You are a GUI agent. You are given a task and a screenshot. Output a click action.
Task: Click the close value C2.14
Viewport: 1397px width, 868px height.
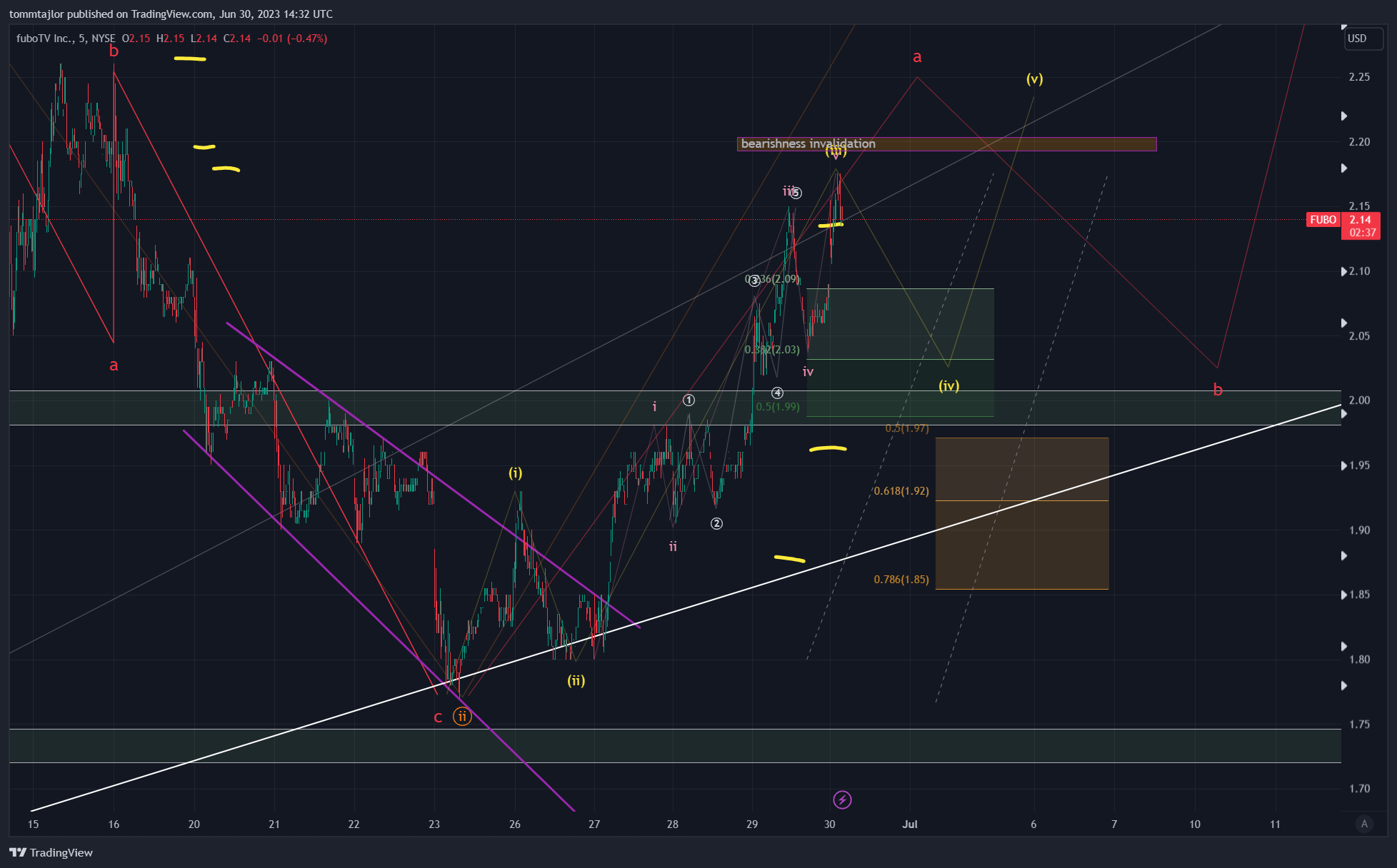pyautogui.click(x=237, y=39)
